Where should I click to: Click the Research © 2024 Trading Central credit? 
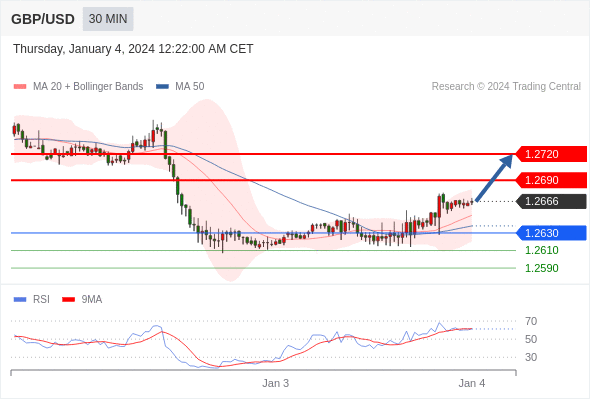pyautogui.click(x=506, y=87)
